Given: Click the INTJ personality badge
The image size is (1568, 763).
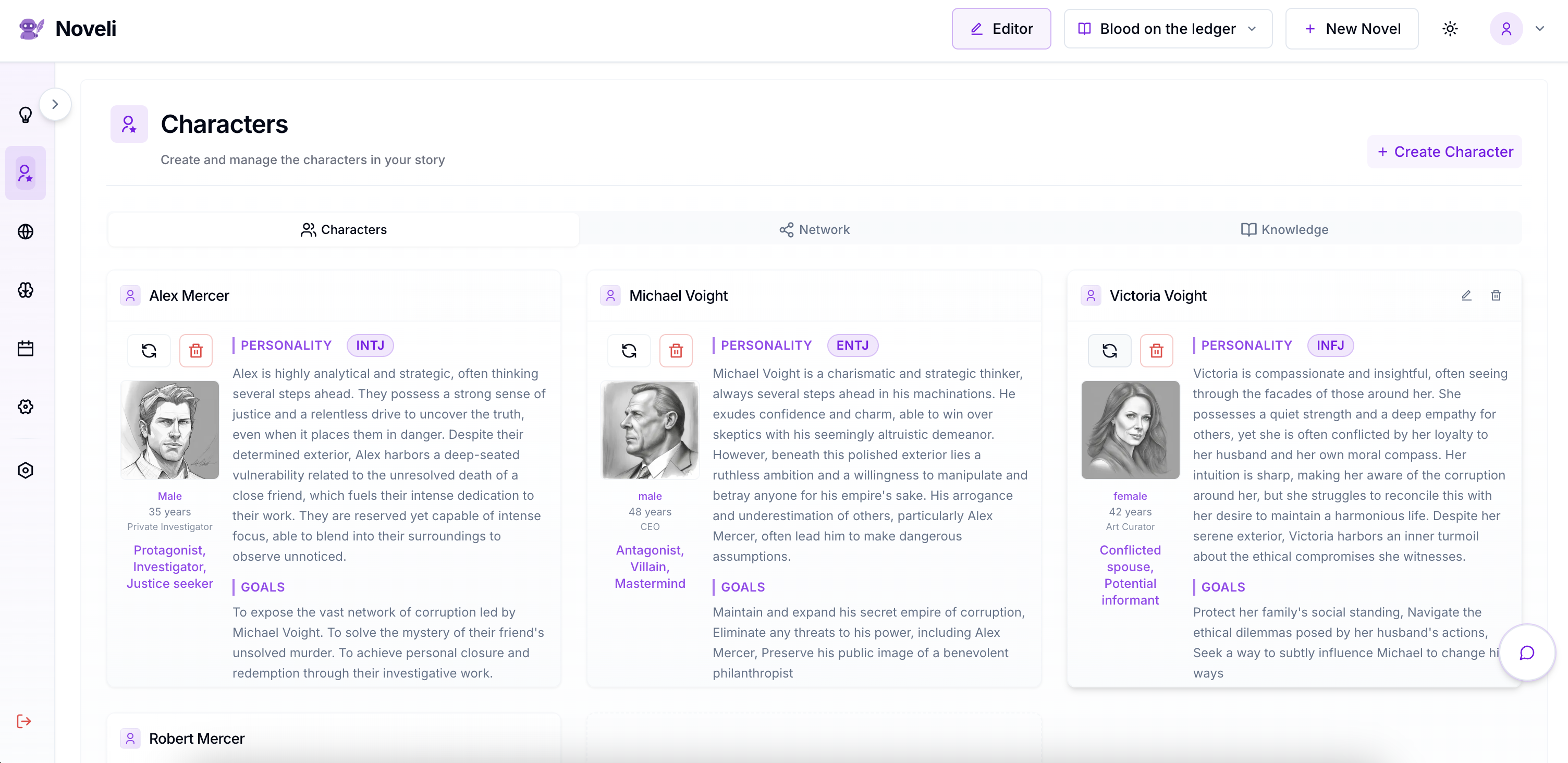Looking at the screenshot, I should (370, 345).
